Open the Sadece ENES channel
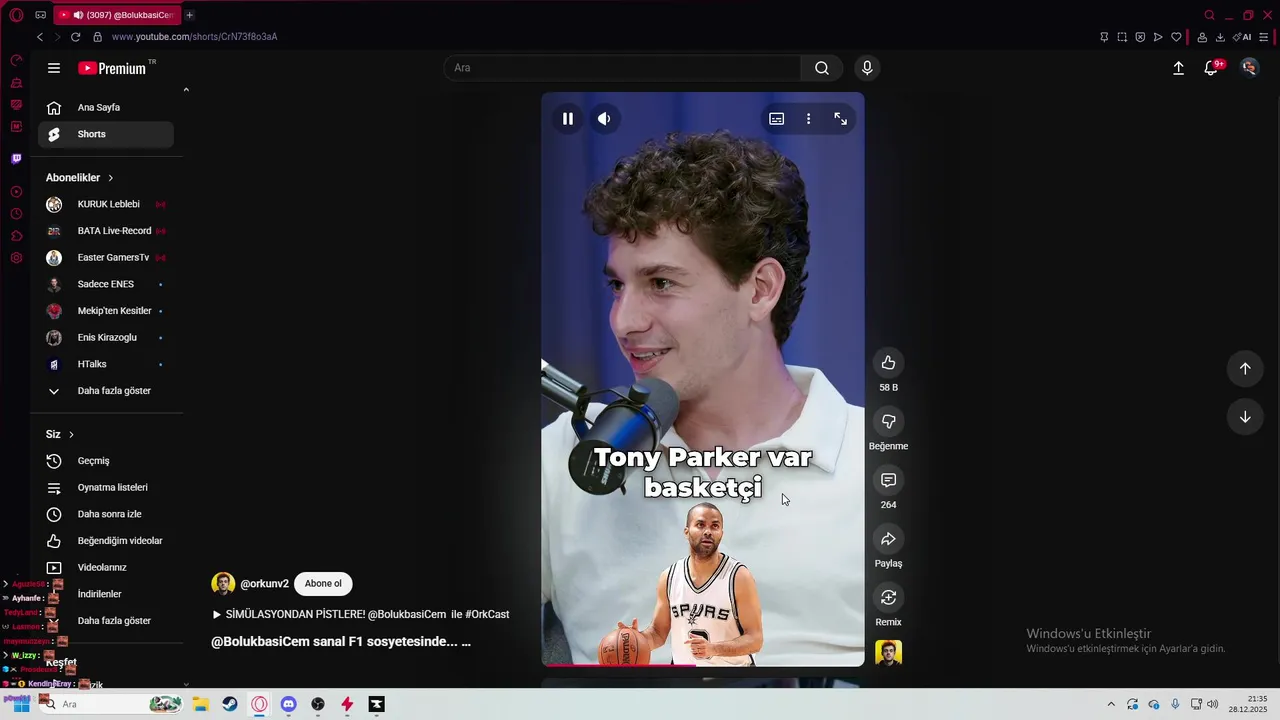 click(106, 284)
